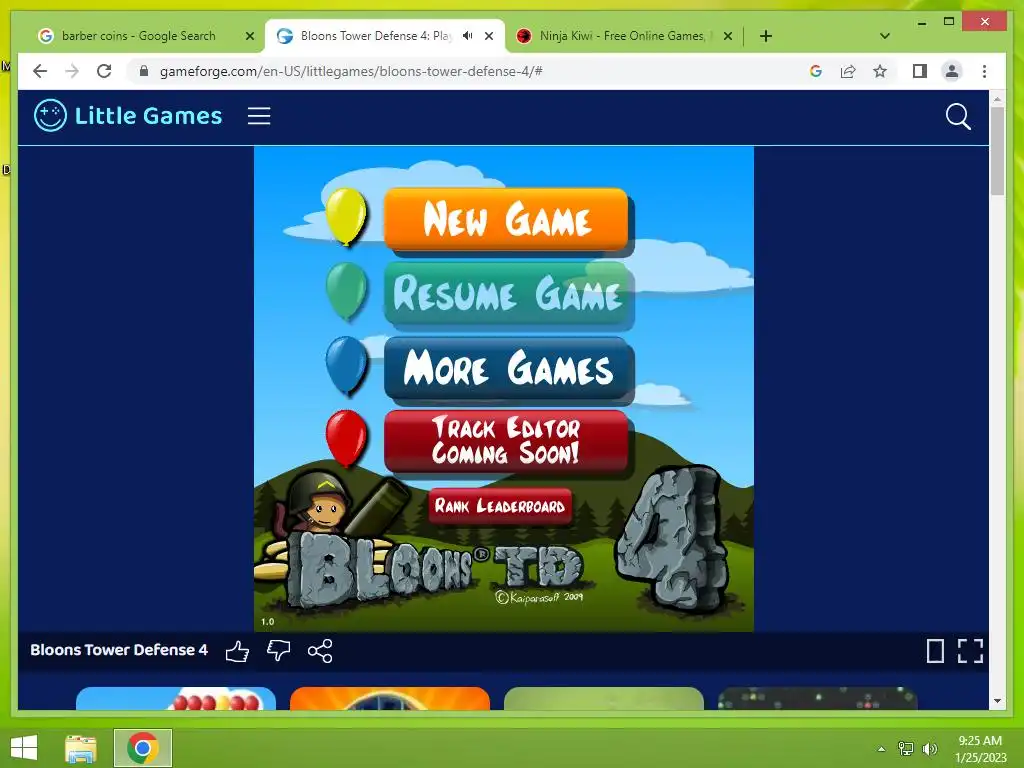Open the taskbar clock showing 9:25 AM

click(x=980, y=749)
